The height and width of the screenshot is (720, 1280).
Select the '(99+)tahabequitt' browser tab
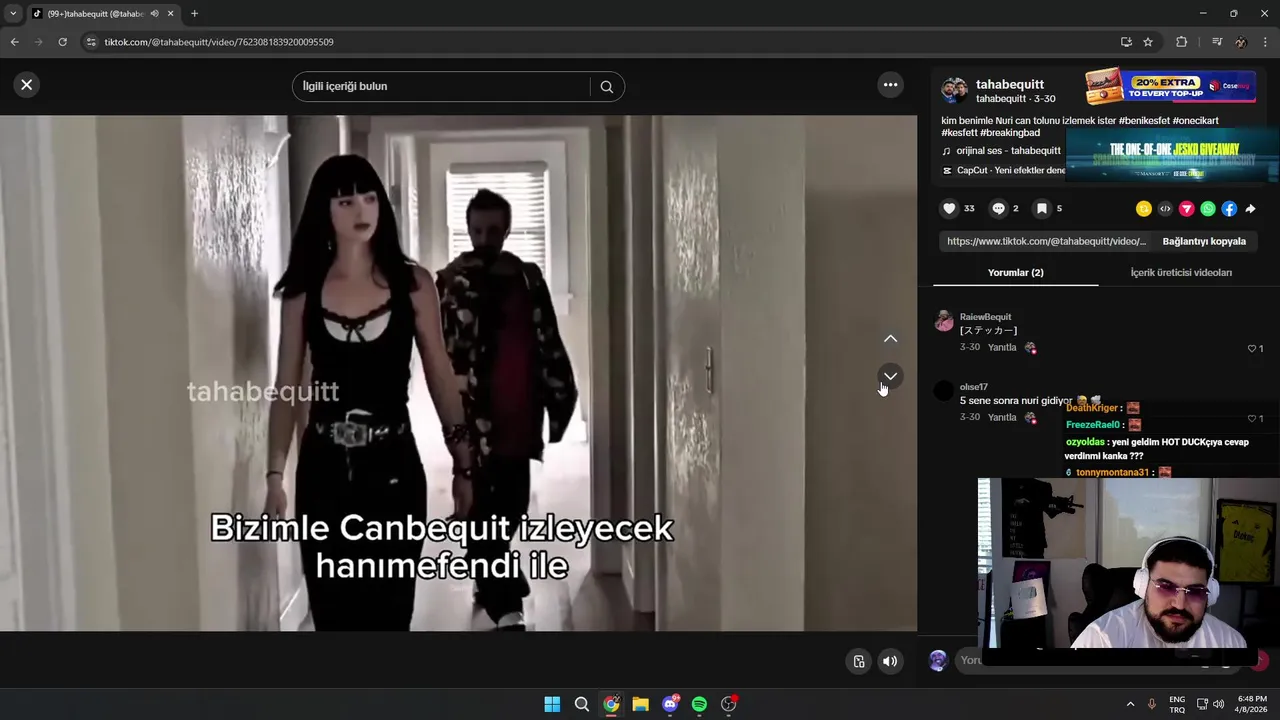pos(96,13)
